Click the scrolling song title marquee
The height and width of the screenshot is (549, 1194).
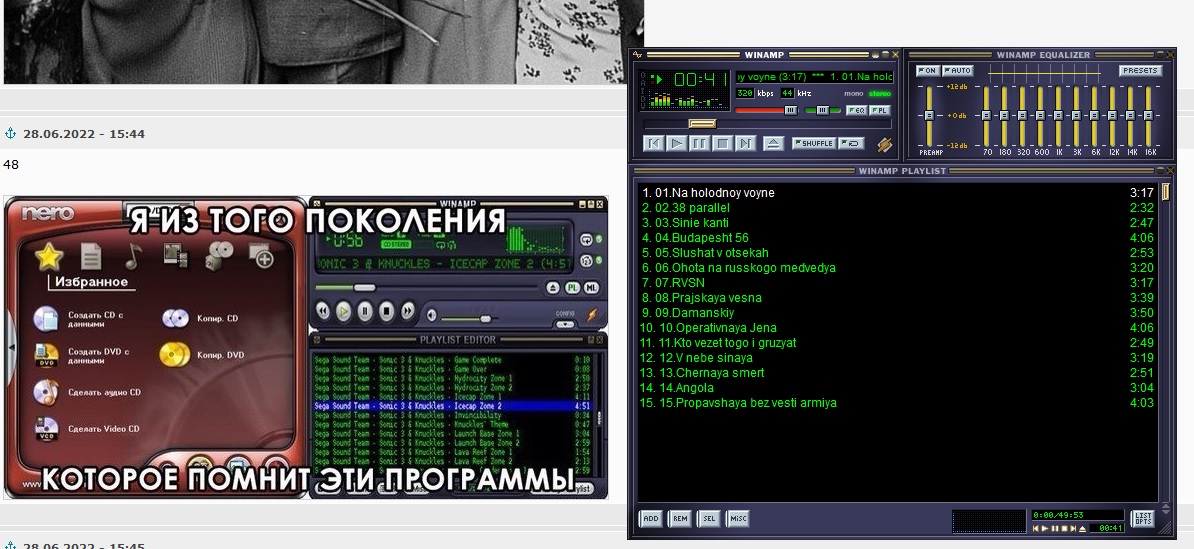814,77
